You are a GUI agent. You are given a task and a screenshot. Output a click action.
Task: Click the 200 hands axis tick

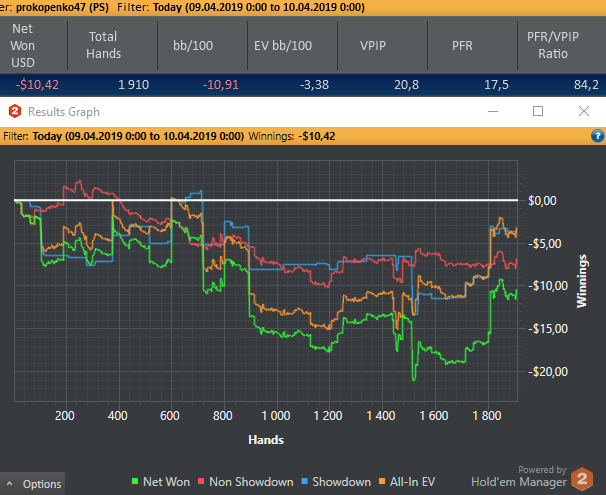[x=65, y=416]
